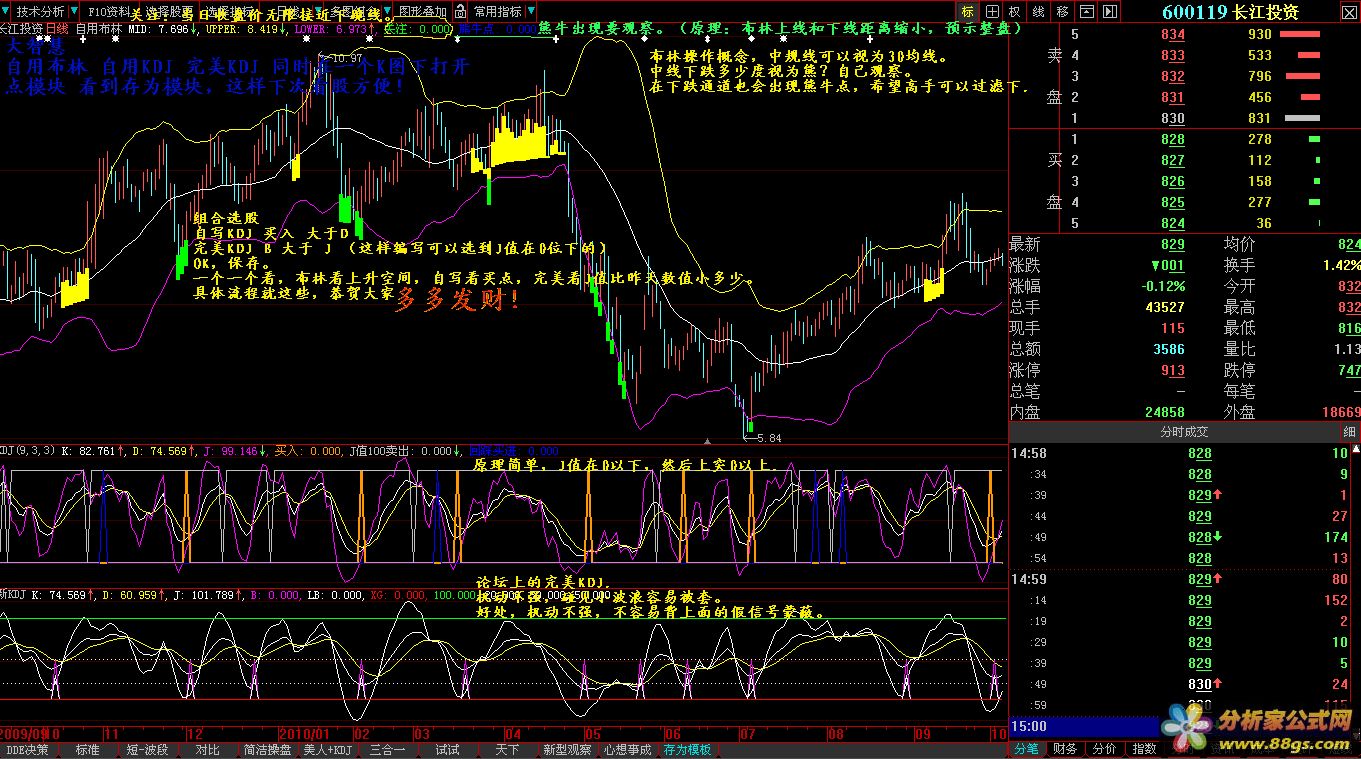The width and height of the screenshot is (1361, 759).
Task: Select the 指数 tab
Action: [x=1143, y=749]
